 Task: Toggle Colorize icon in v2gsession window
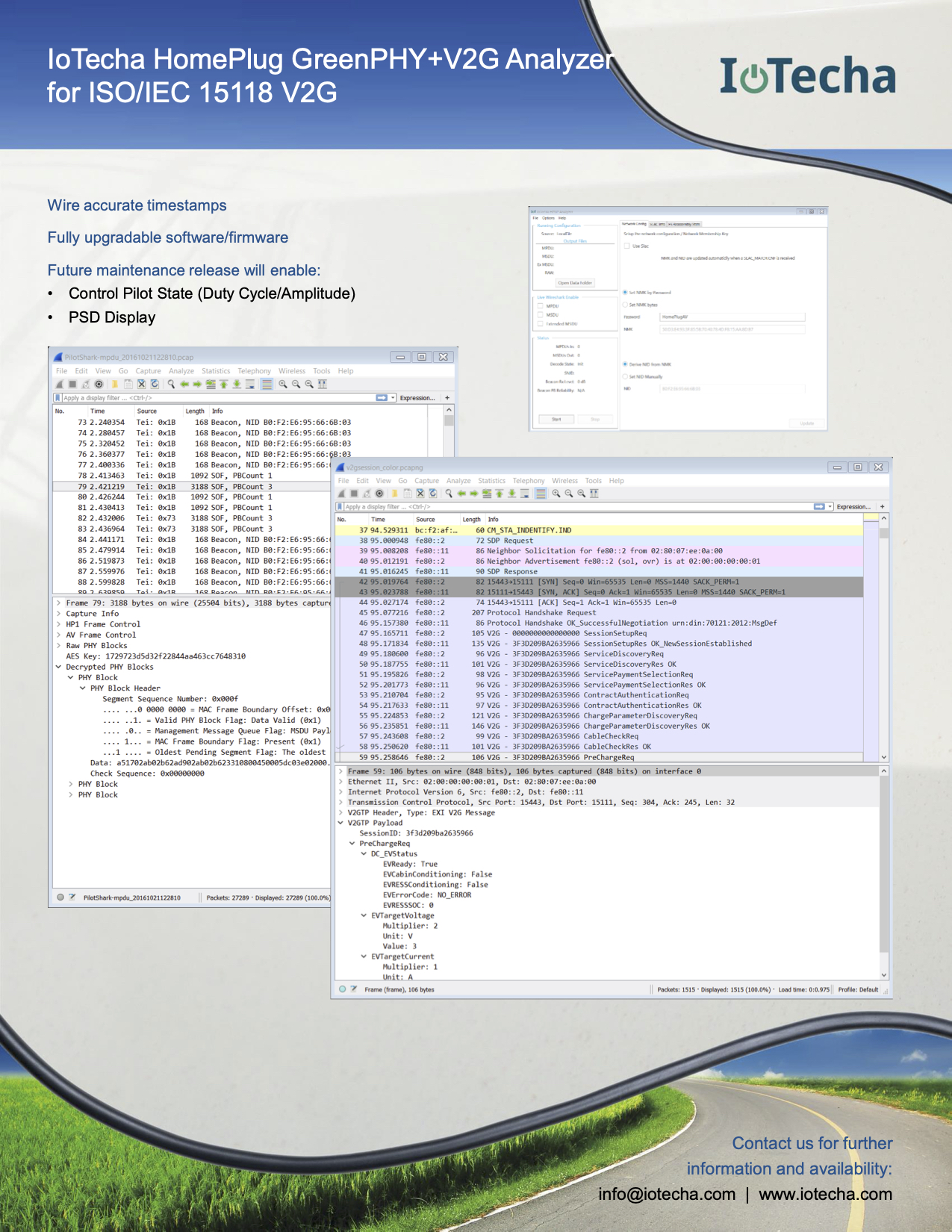tap(541, 494)
